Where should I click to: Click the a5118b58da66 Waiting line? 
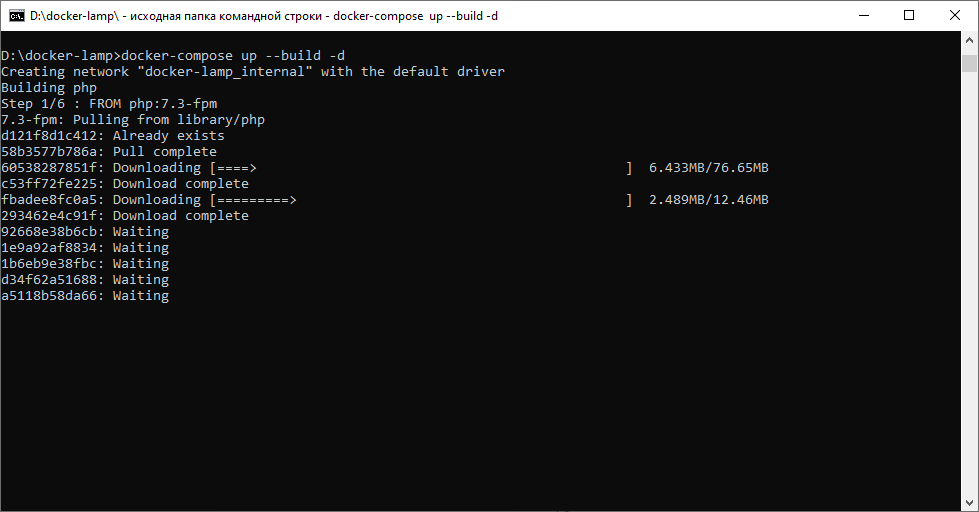pyautogui.click(x=85, y=296)
